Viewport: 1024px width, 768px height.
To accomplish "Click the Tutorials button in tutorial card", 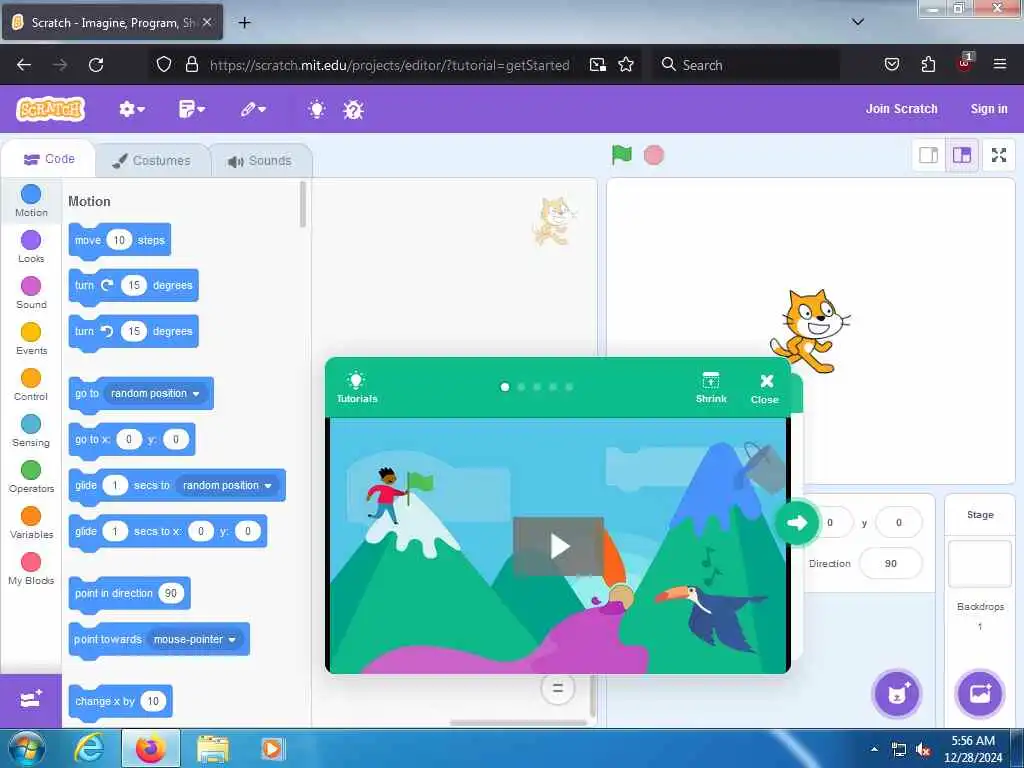I will click(357, 387).
